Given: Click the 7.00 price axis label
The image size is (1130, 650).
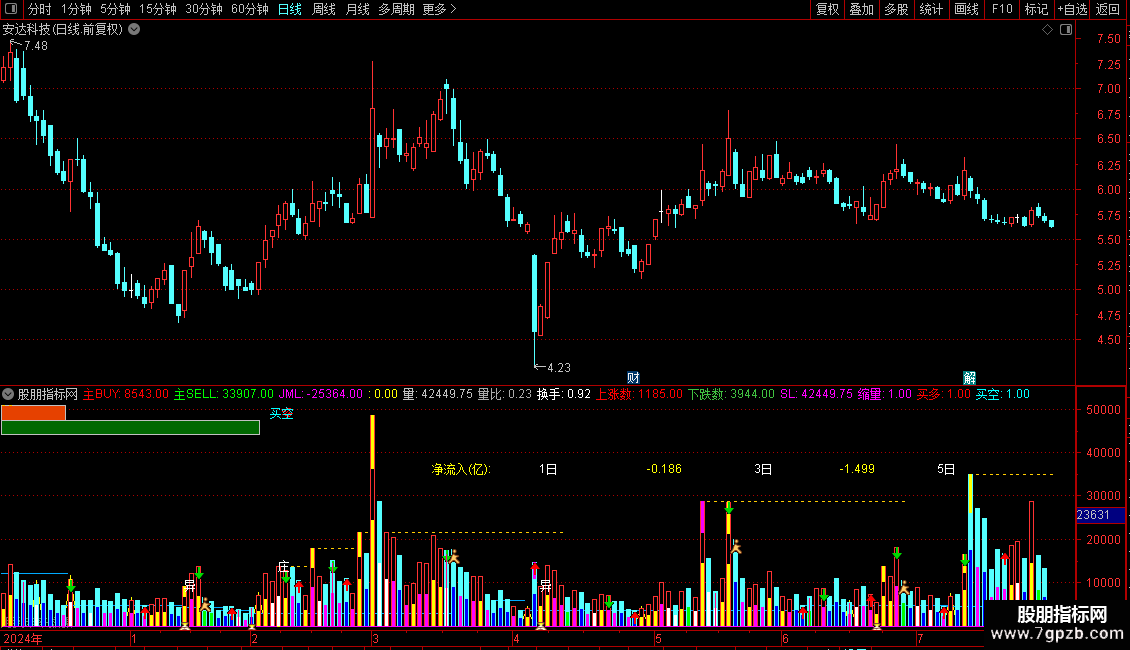Looking at the screenshot, I should (1108, 89).
